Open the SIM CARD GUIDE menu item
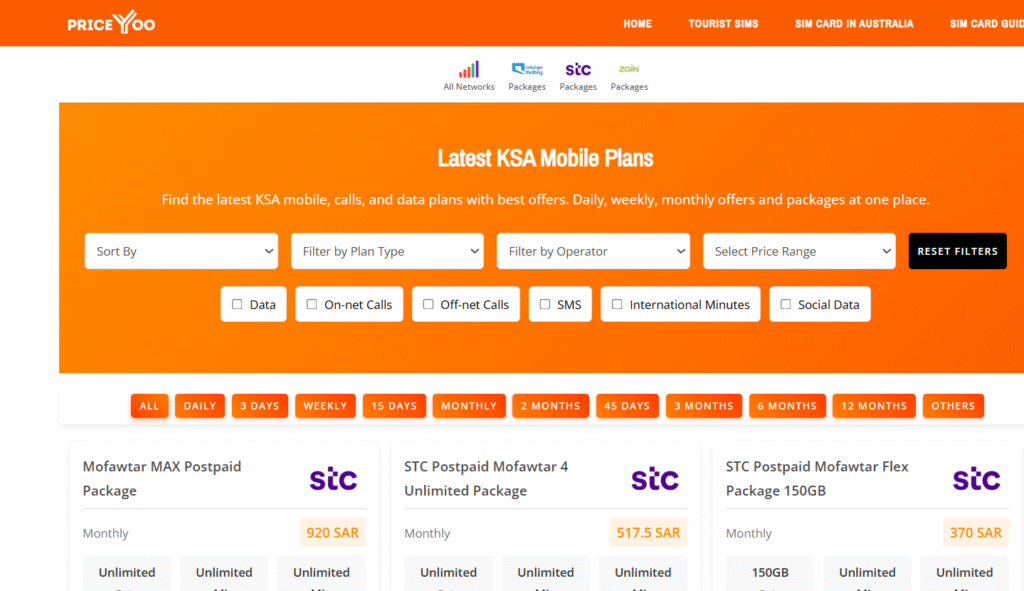1024x591 pixels. 987,24
